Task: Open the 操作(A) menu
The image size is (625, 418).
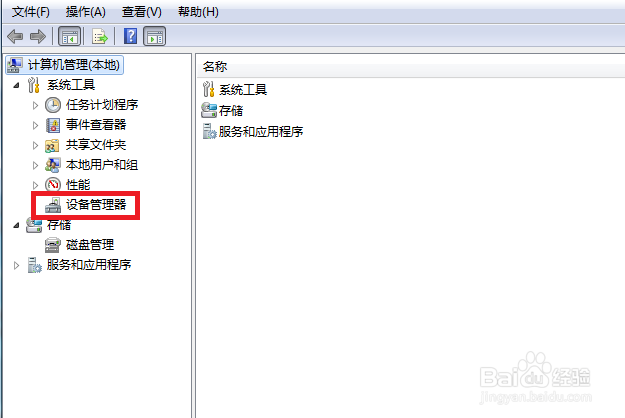Action: click(x=85, y=12)
